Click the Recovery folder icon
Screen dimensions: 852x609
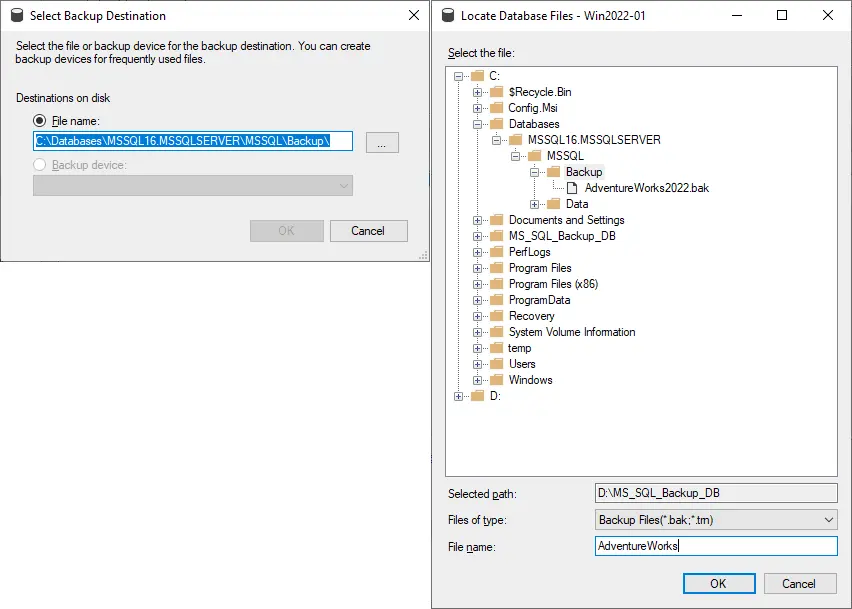coord(497,316)
